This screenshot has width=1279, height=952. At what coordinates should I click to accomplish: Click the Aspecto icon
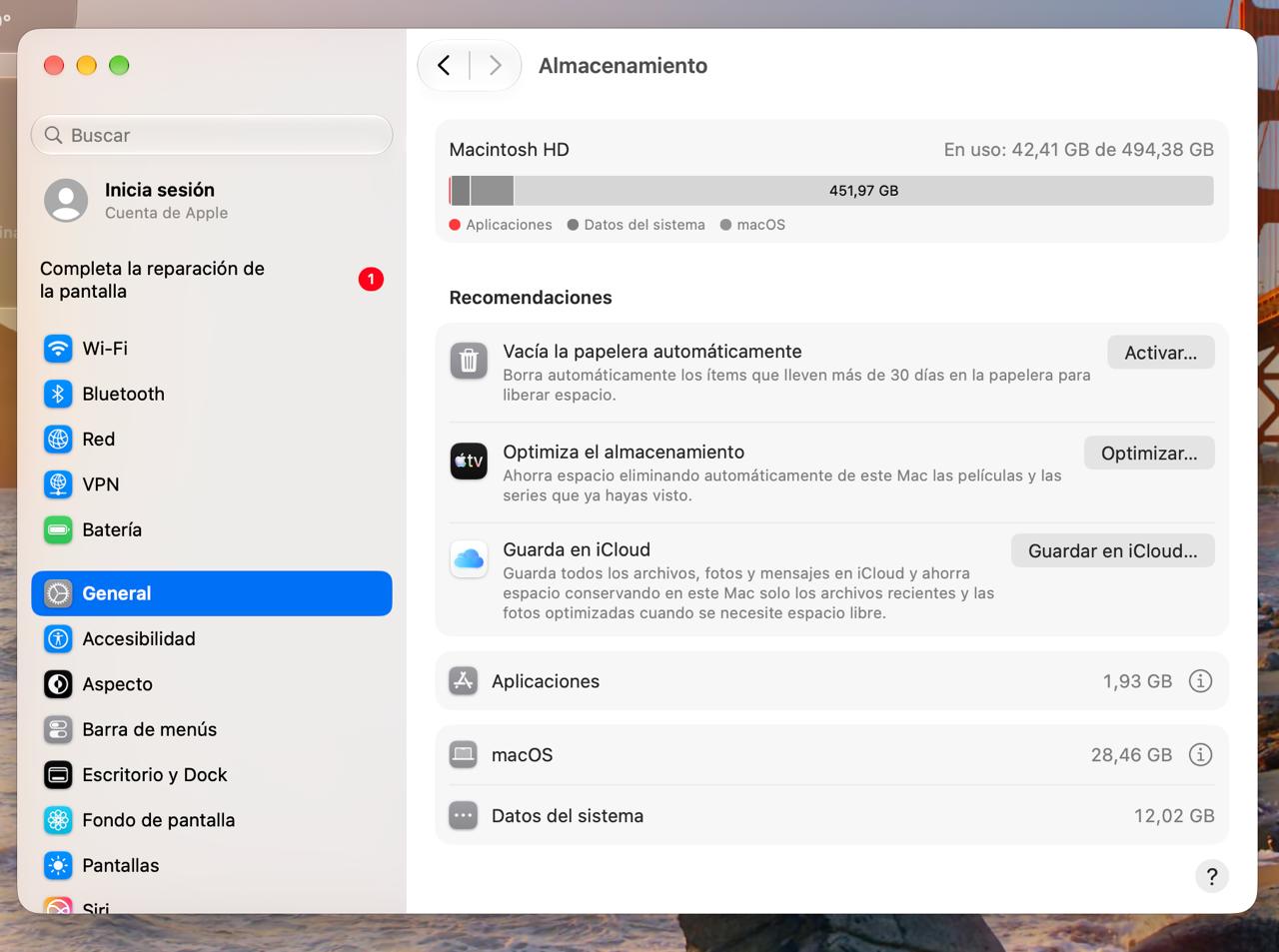pyautogui.click(x=58, y=684)
